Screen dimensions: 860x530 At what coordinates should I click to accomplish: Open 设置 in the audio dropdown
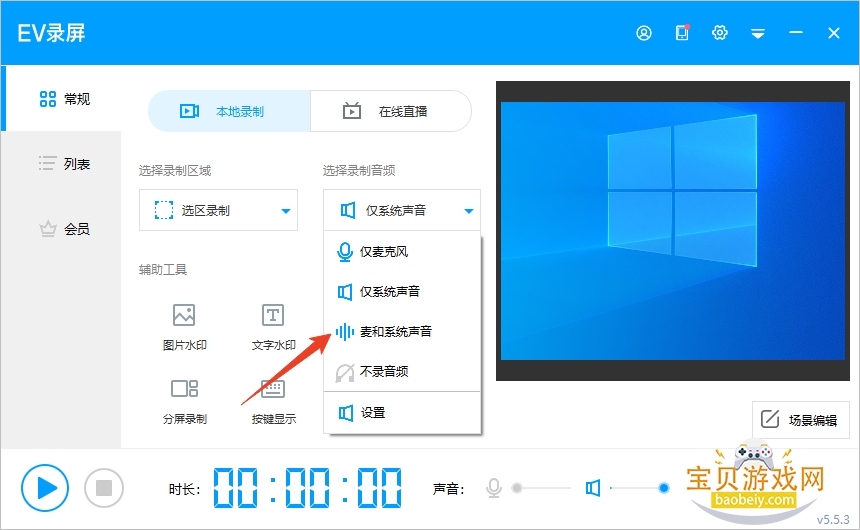[402, 413]
